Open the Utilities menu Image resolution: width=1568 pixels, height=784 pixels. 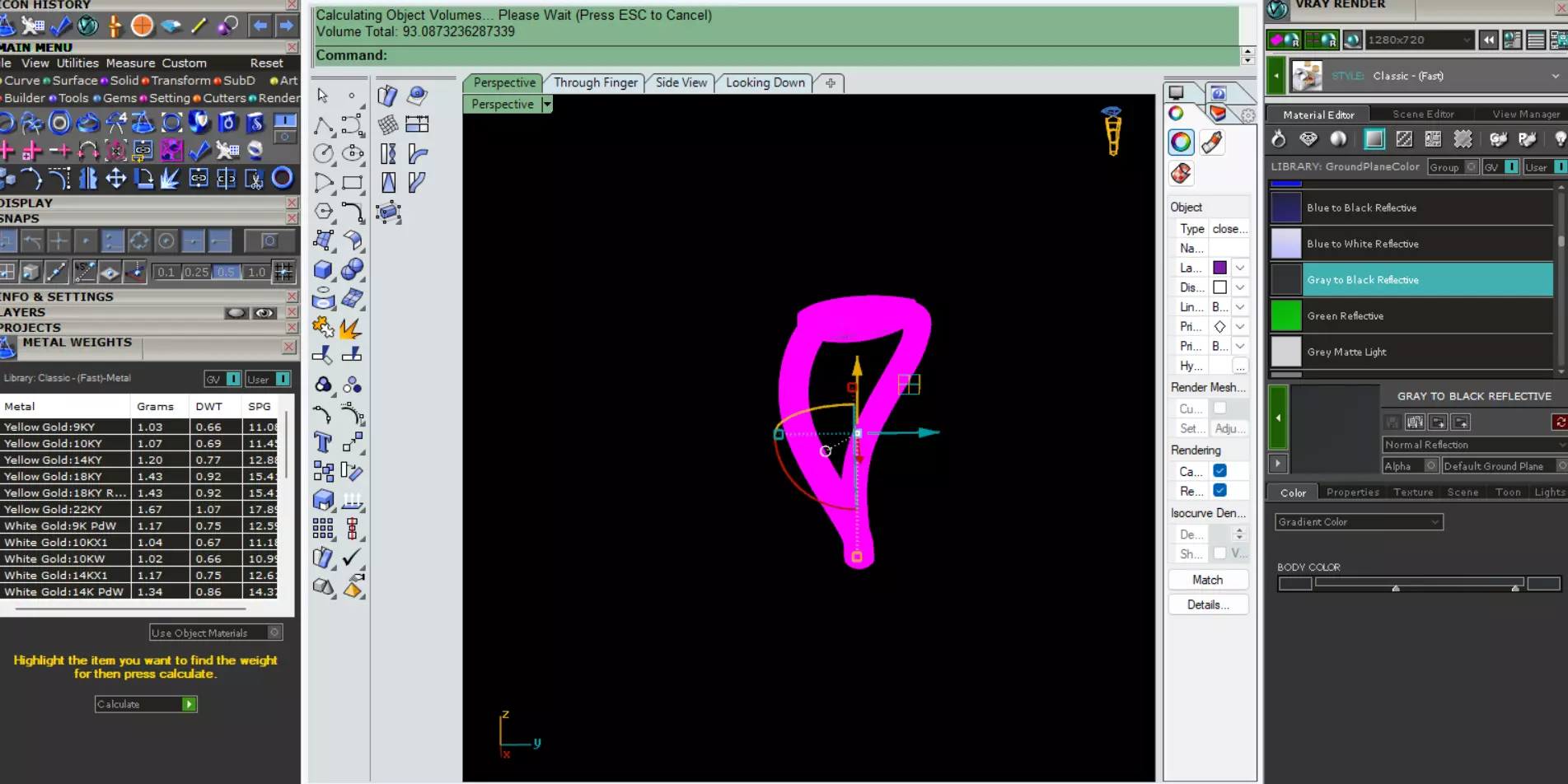[77, 63]
